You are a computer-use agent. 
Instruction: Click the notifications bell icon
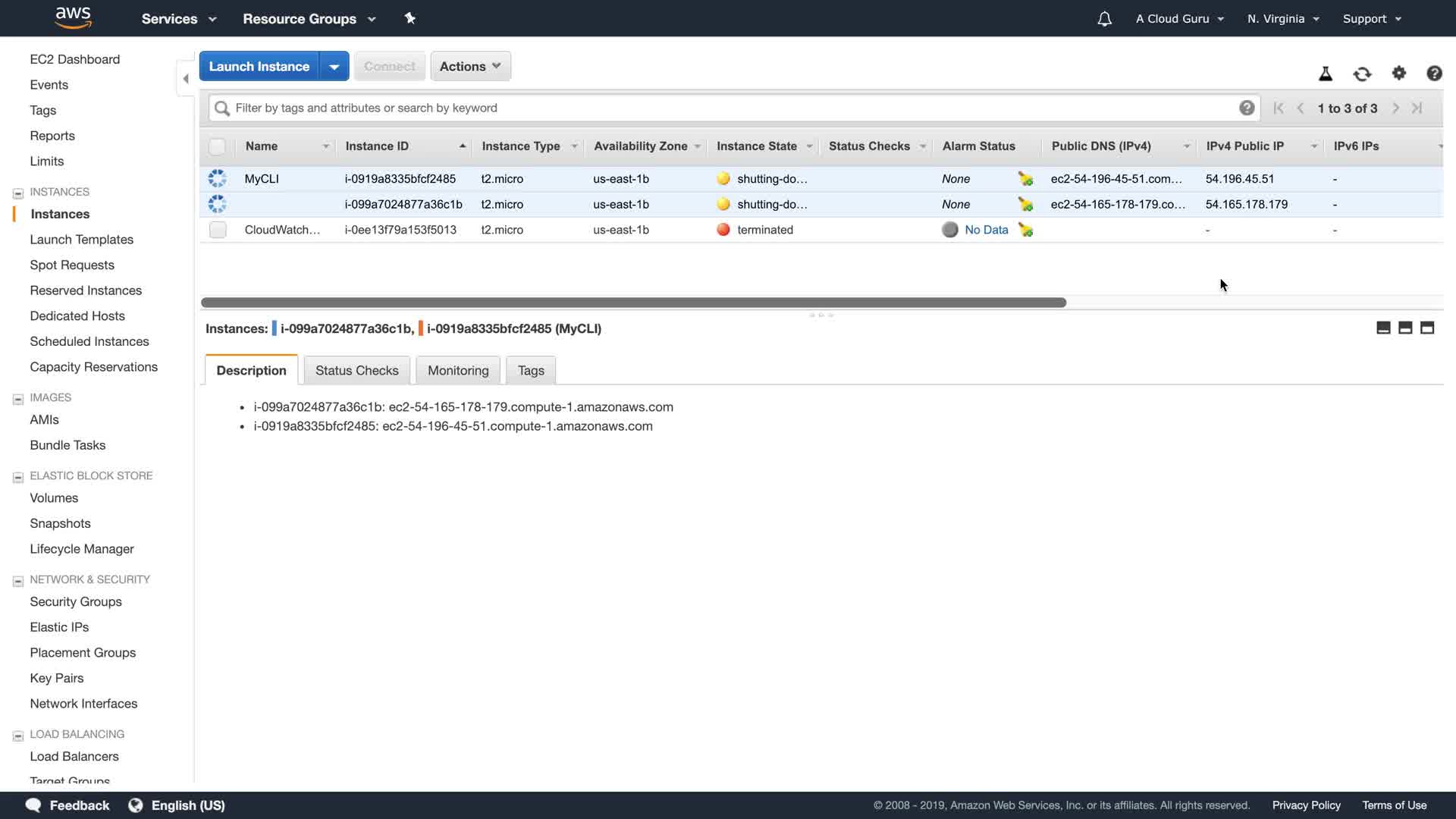coord(1104,19)
